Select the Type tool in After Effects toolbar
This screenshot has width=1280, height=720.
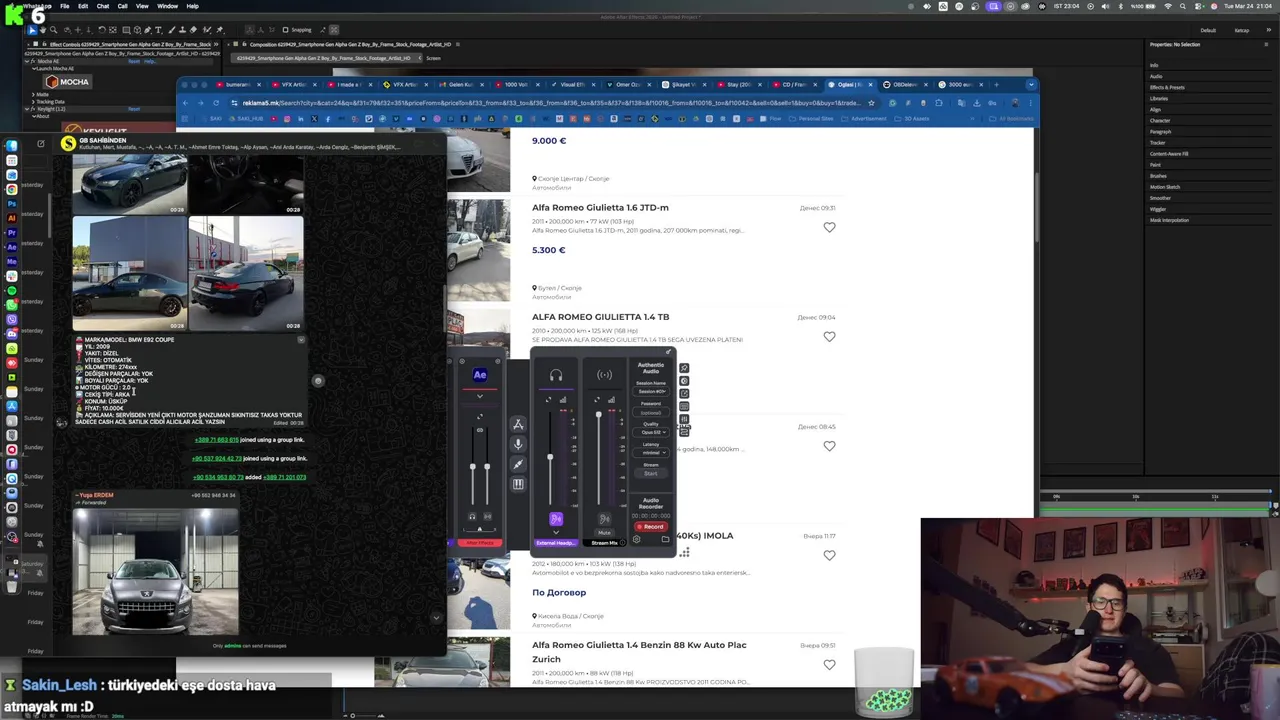point(158,30)
